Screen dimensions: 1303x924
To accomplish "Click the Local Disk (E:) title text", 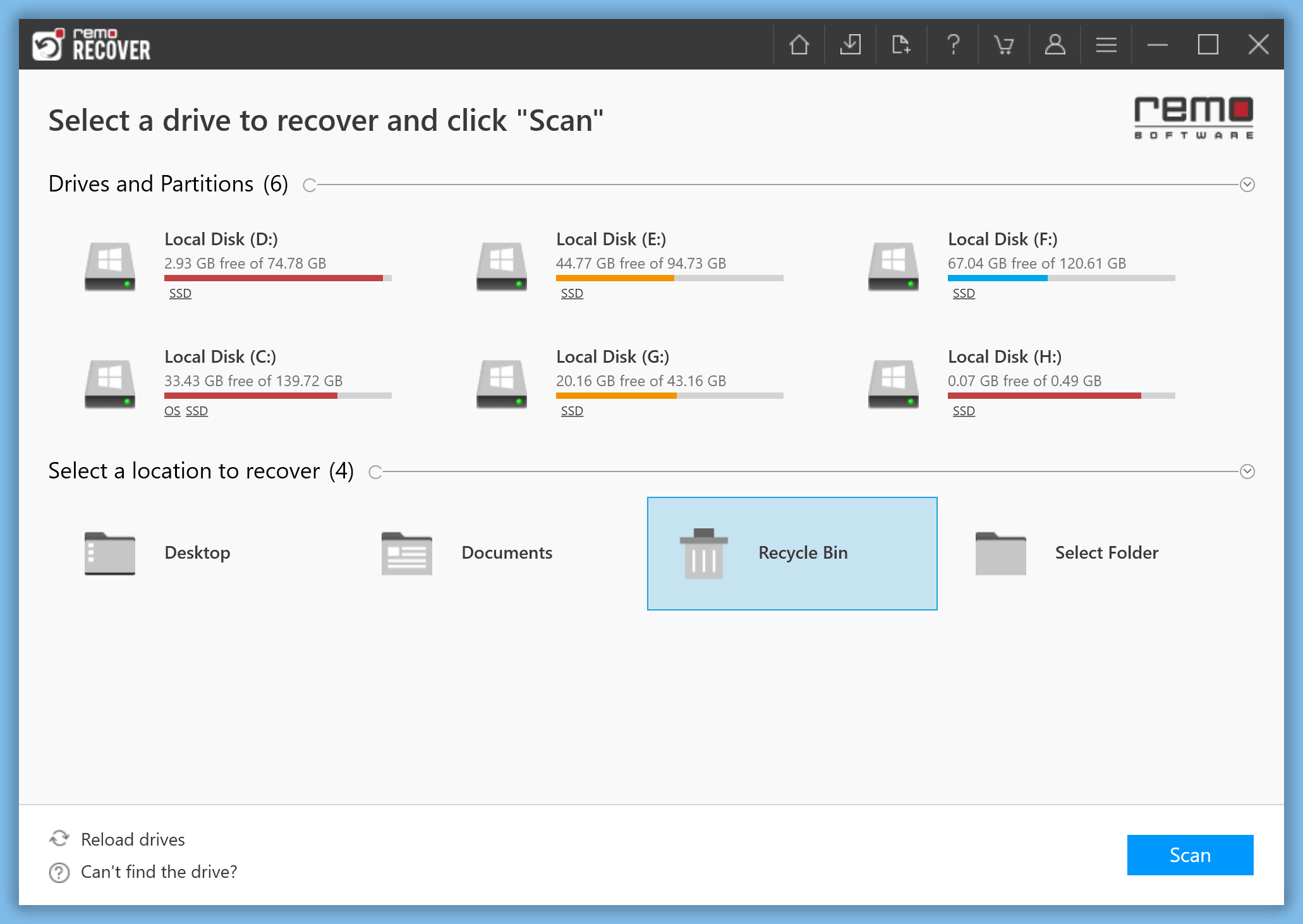I will (611, 240).
